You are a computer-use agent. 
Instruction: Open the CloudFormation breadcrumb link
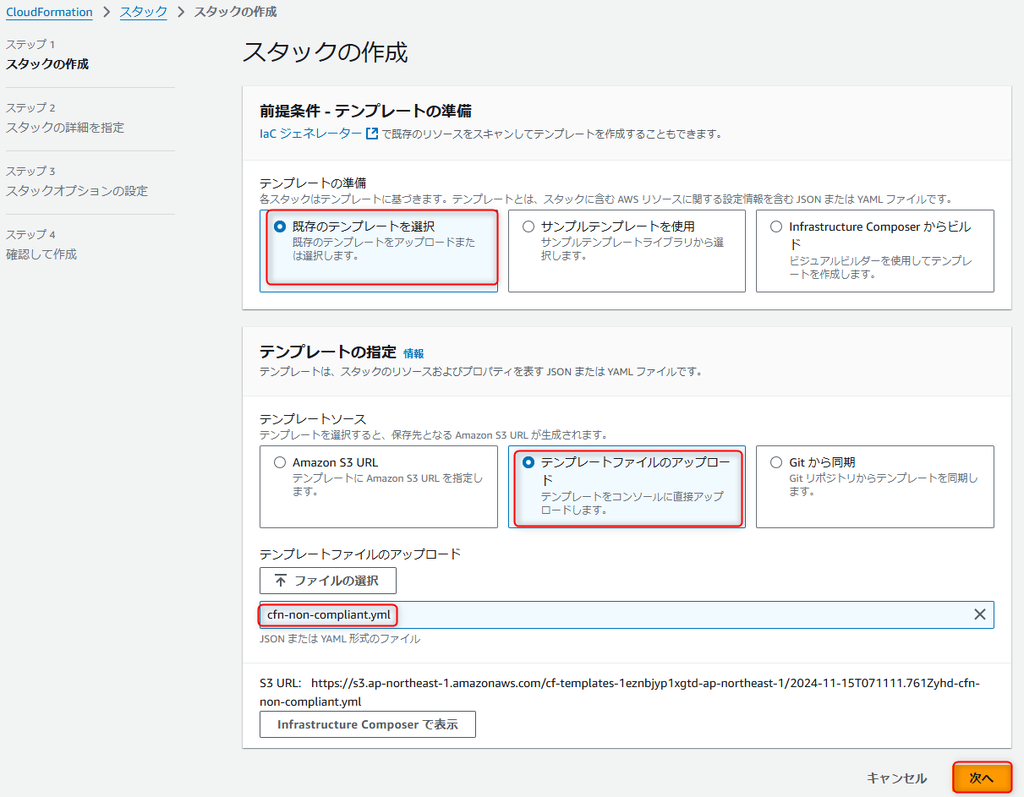(50, 12)
